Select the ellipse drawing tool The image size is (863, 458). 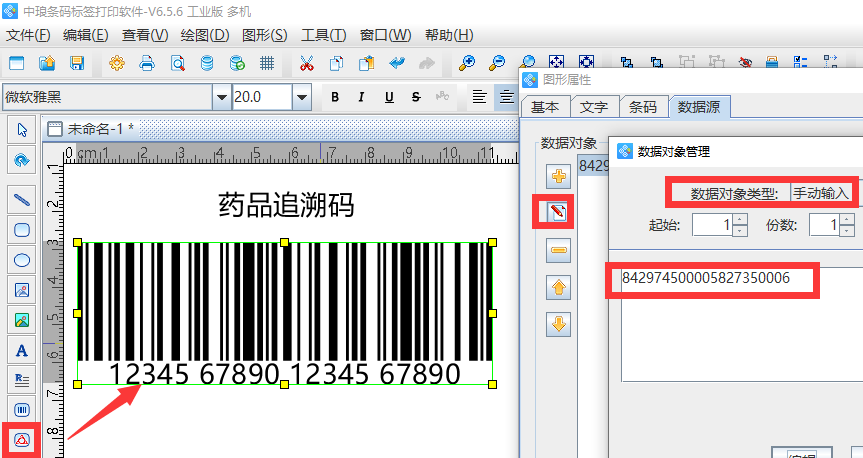click(x=22, y=260)
